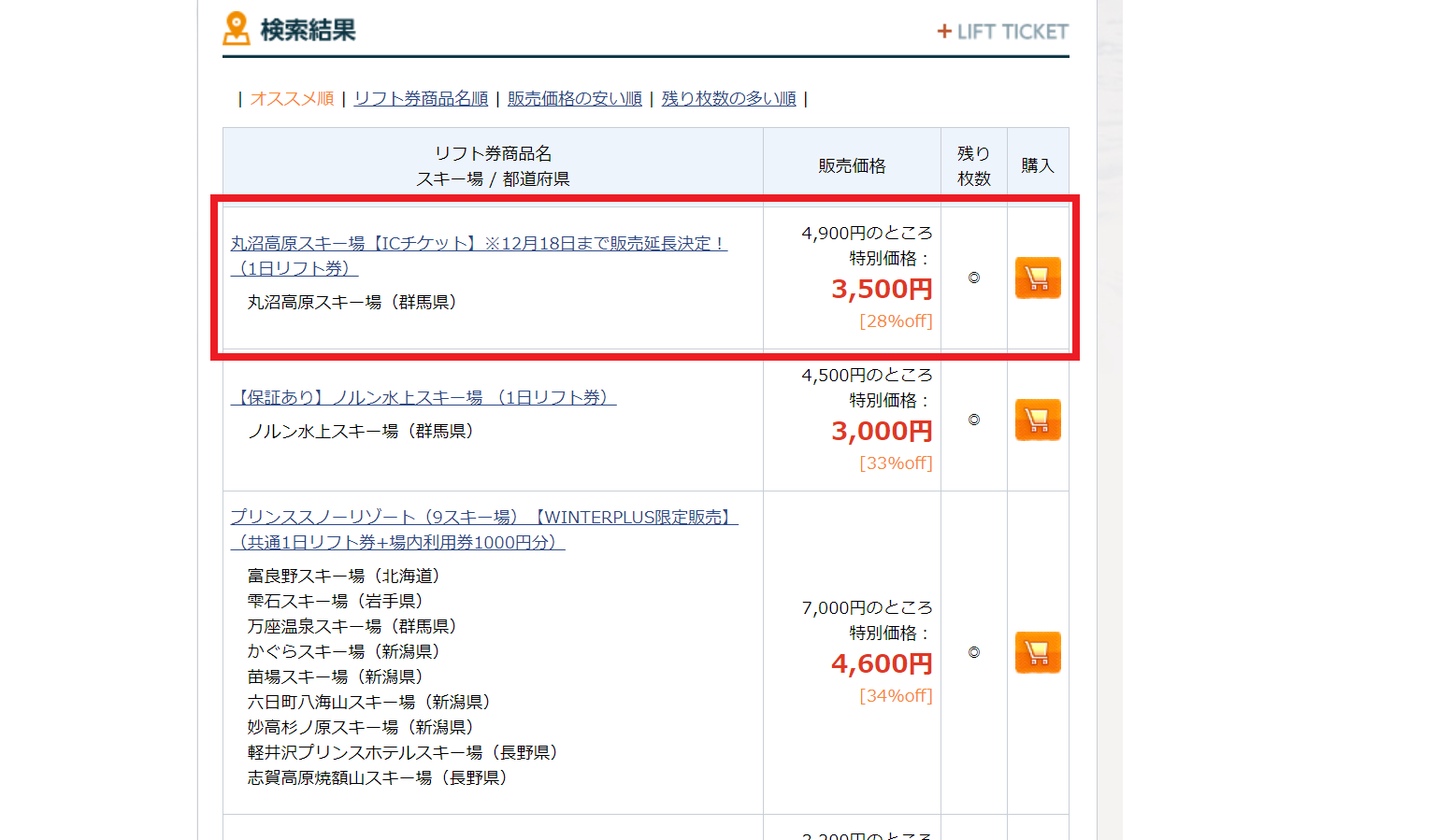Click cart icon for ノルン水上スキー場 ticket
Image resolution: width=1436 pixels, height=840 pixels.
pos(1038,420)
